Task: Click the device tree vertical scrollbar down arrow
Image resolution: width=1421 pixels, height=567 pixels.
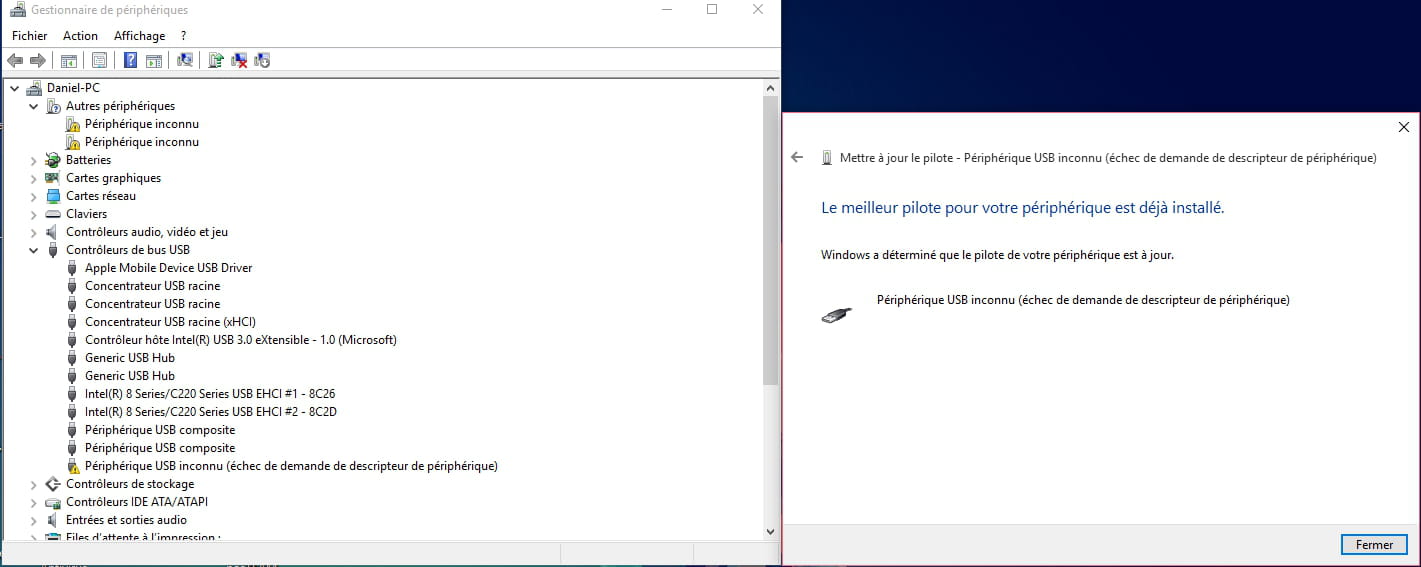Action: pos(770,531)
